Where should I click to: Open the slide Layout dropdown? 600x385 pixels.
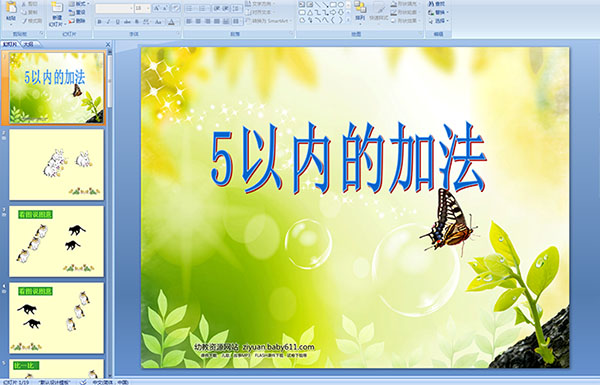click(x=79, y=4)
